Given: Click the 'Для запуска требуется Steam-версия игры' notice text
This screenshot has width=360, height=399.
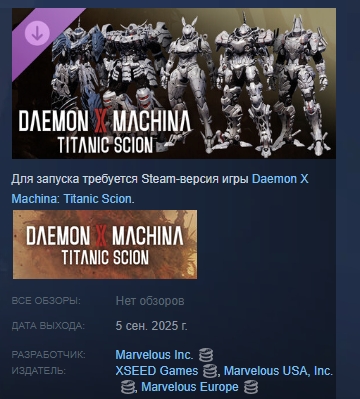Looking at the screenshot, I should click(130, 179).
